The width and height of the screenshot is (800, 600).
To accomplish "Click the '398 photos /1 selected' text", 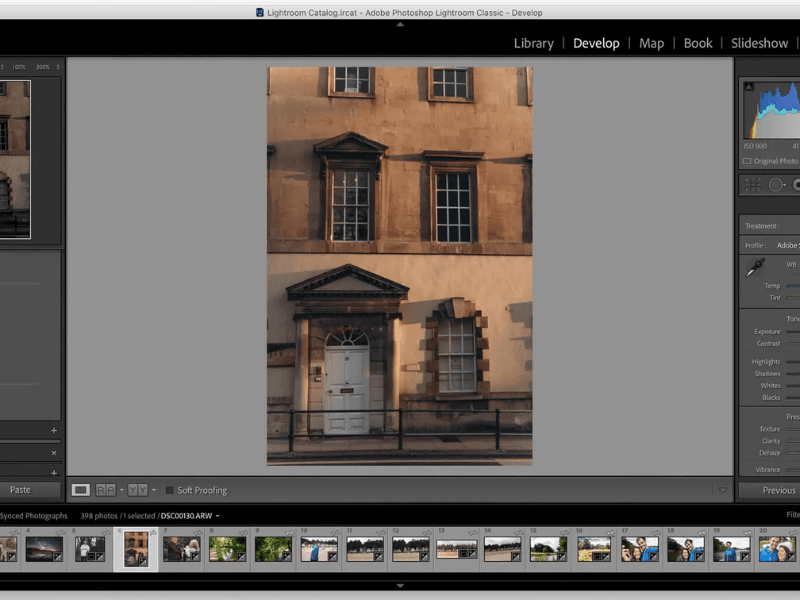I will [x=118, y=516].
